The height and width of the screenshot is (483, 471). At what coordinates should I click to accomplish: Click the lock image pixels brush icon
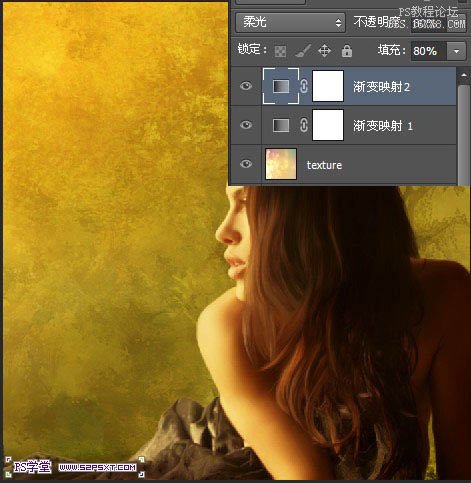303,51
